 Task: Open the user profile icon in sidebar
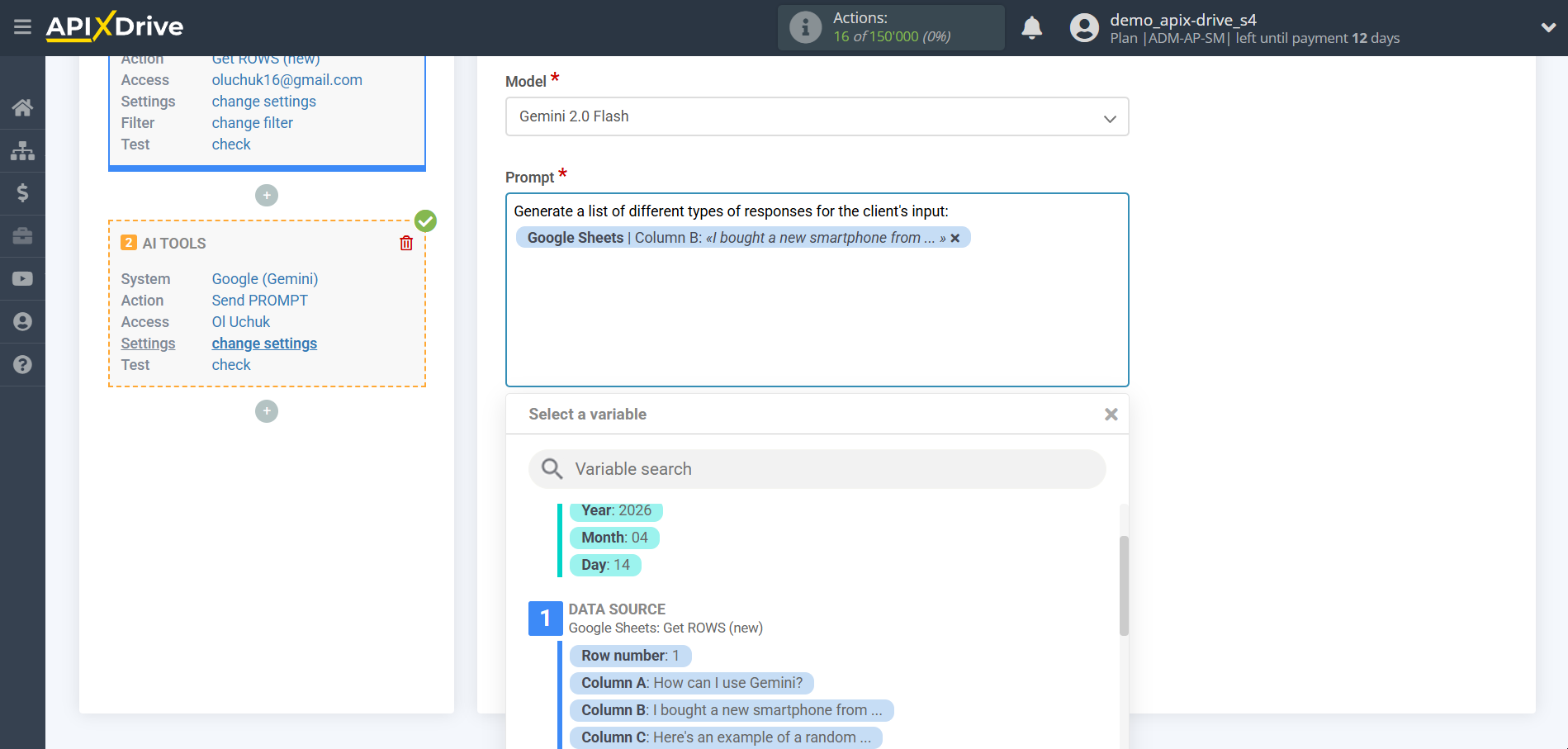tap(22, 321)
